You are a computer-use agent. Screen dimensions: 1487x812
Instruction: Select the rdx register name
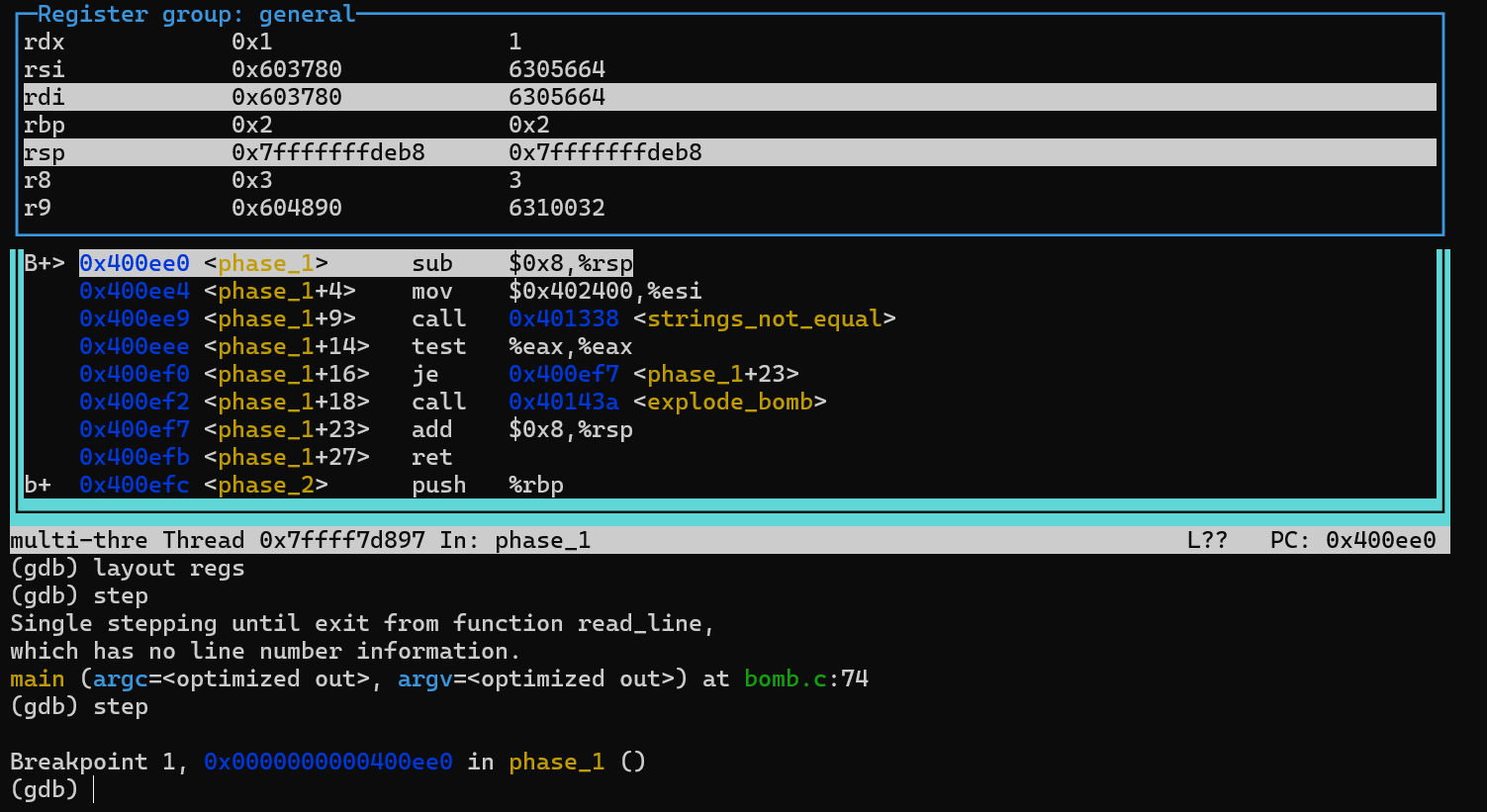pos(45,42)
